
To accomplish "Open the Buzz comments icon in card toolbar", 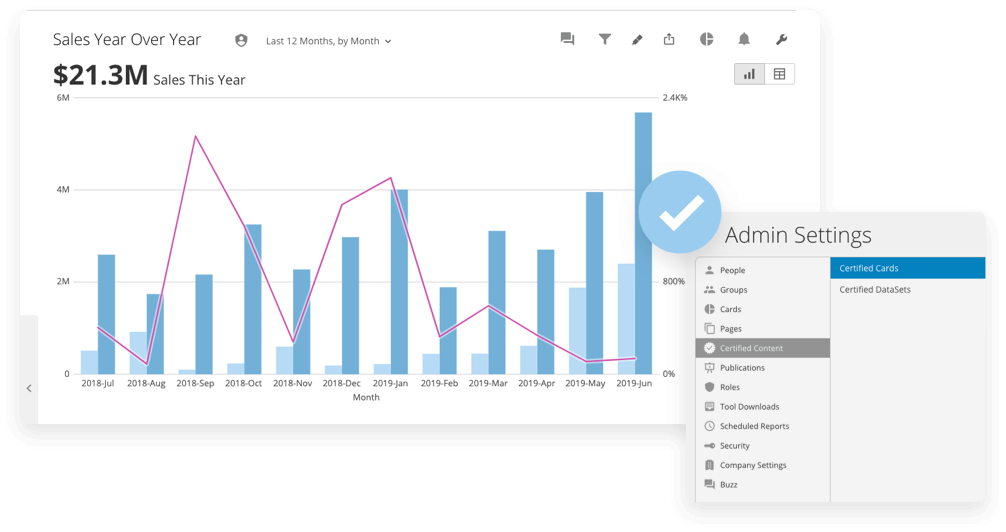I will [x=567, y=39].
